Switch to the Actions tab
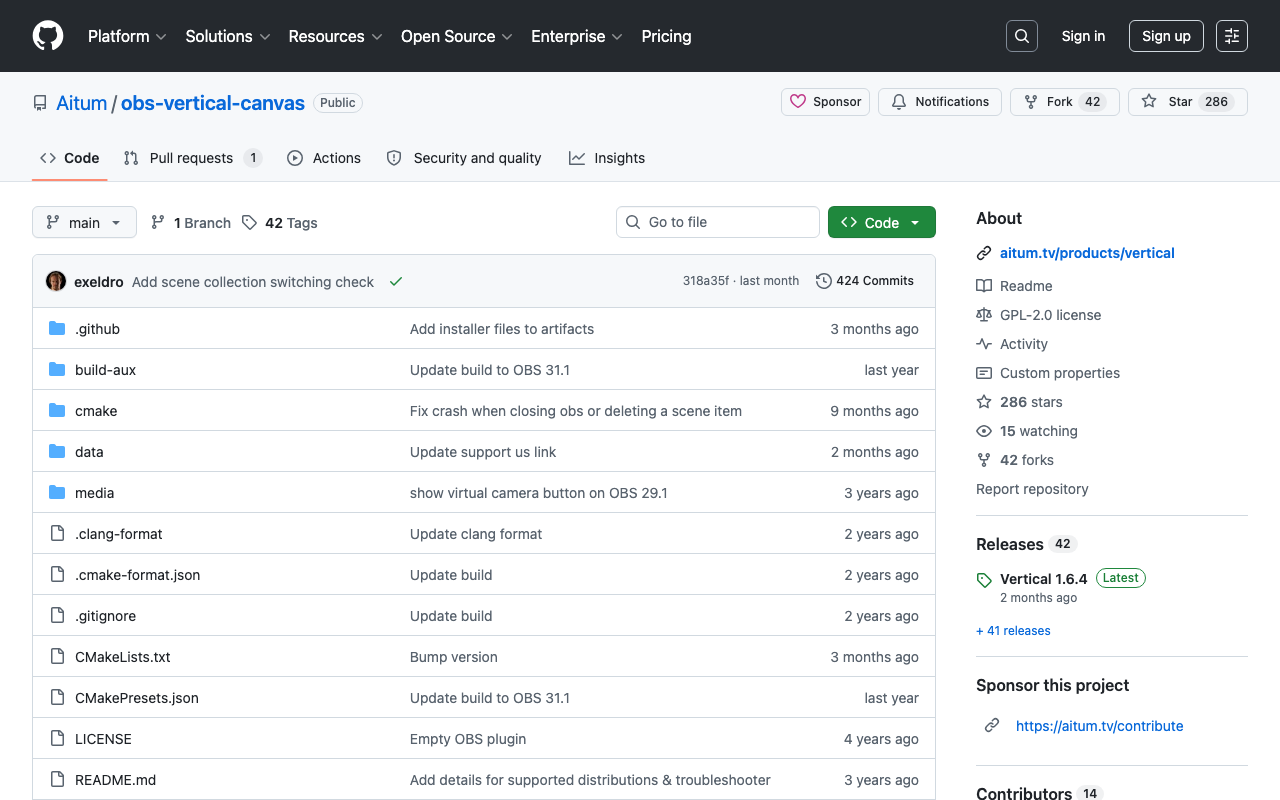The height and width of the screenshot is (800, 1280). point(324,158)
